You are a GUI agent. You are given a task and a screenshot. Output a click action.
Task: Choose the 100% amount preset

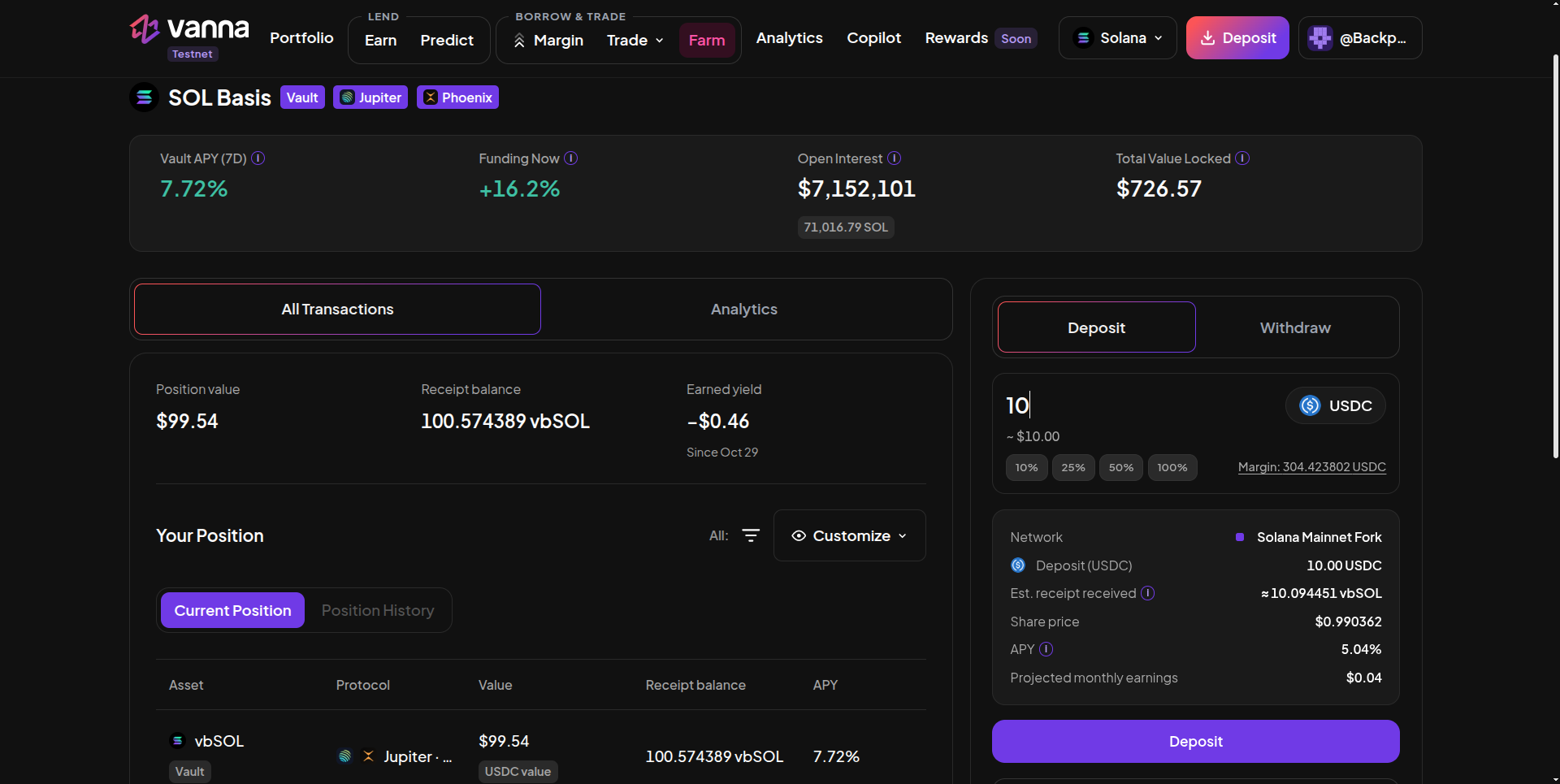[1172, 467]
